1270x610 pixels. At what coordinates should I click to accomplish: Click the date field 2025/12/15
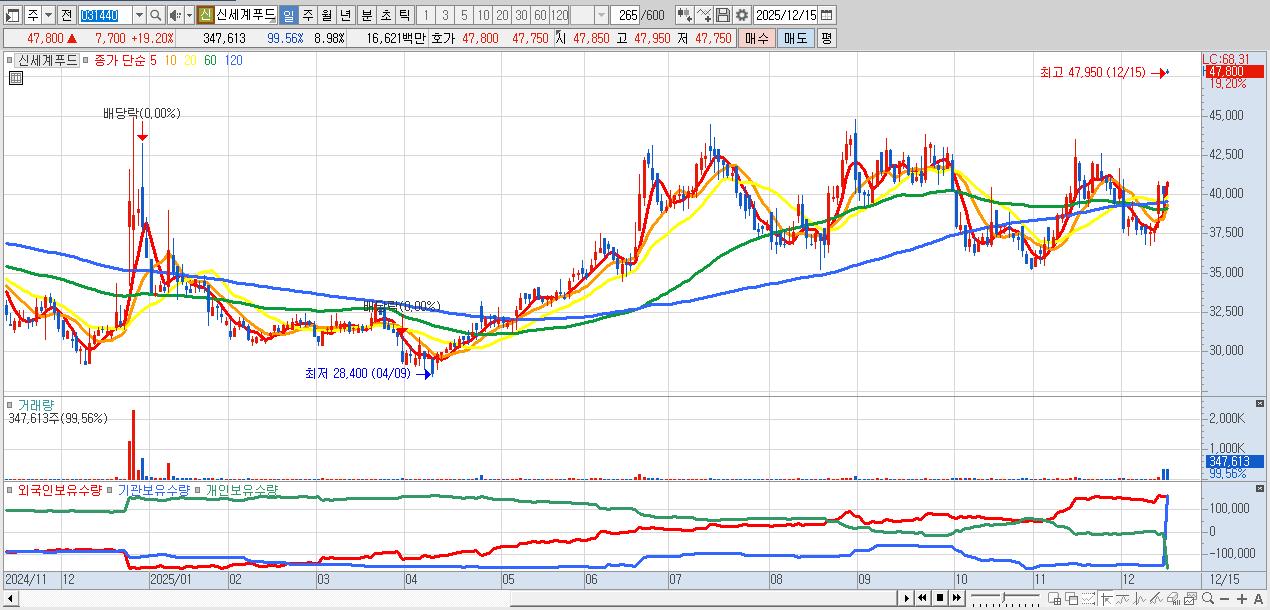click(x=786, y=15)
